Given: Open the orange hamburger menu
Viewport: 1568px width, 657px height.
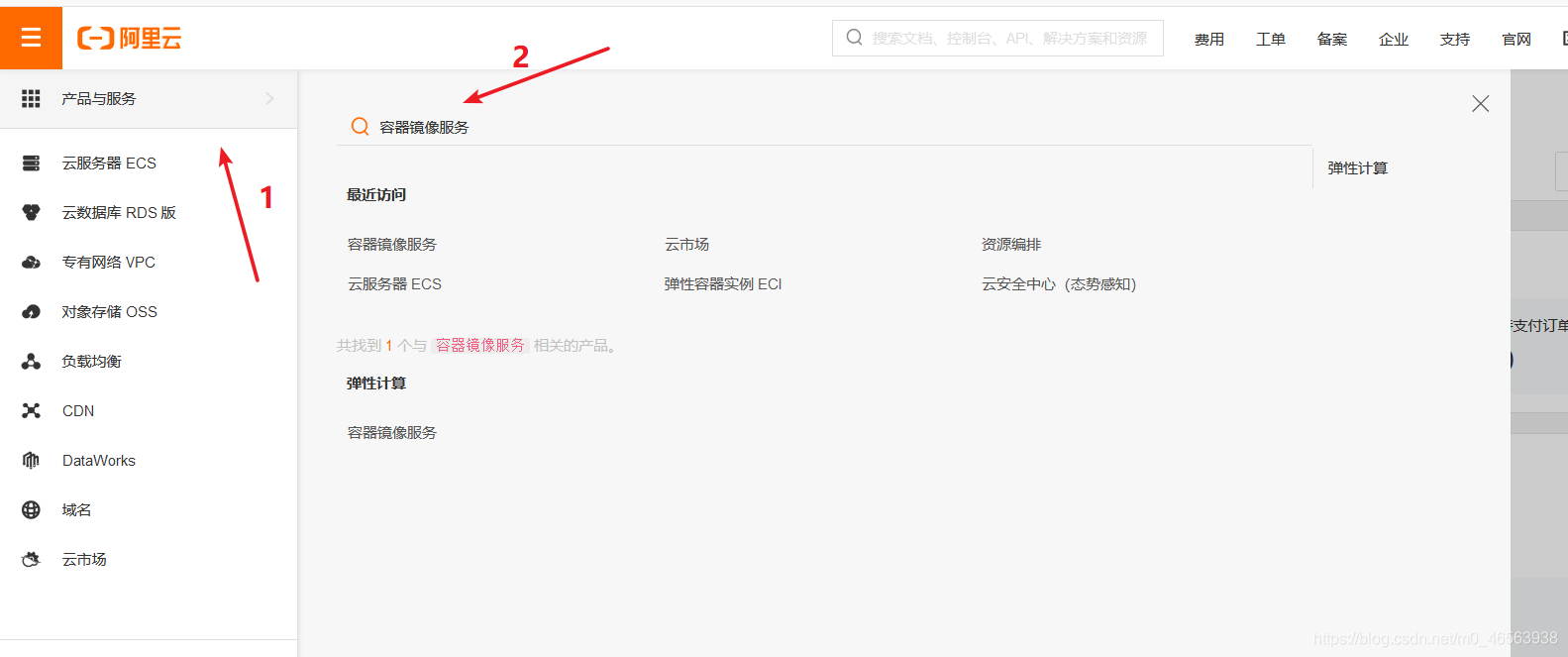Looking at the screenshot, I should [31, 38].
